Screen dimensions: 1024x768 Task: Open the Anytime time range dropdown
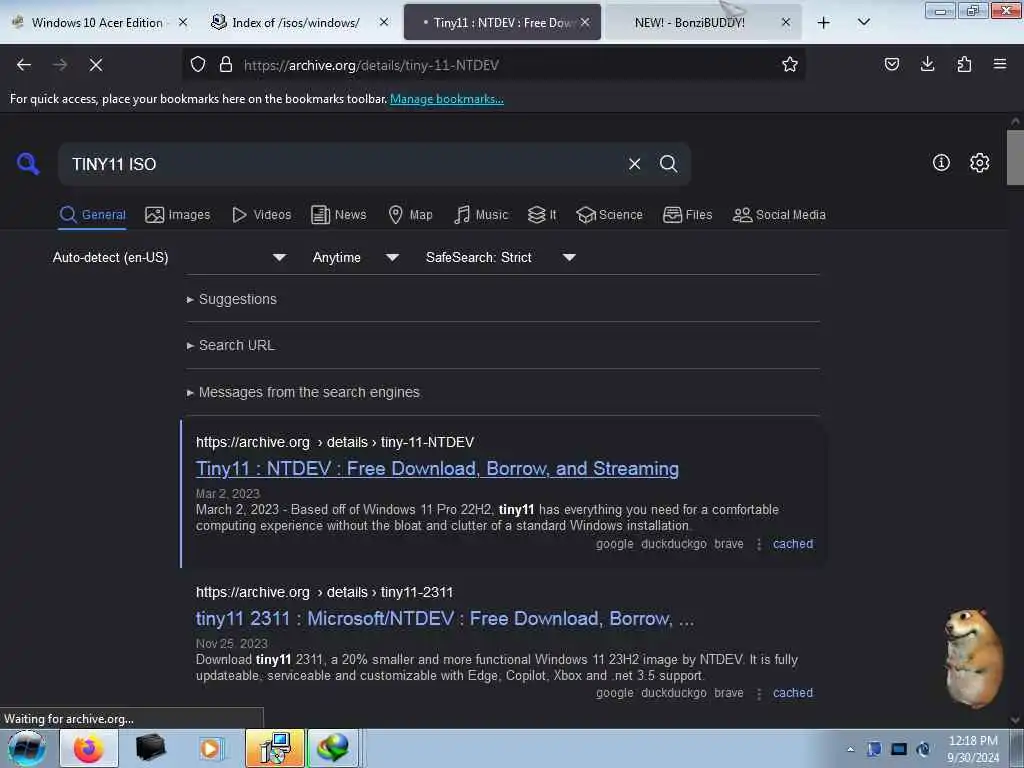pyautogui.click(x=356, y=257)
